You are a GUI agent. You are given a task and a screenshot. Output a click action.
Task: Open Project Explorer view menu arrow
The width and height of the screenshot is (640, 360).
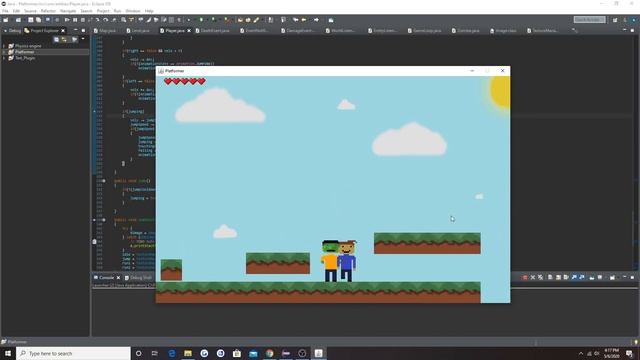[x=83, y=39]
